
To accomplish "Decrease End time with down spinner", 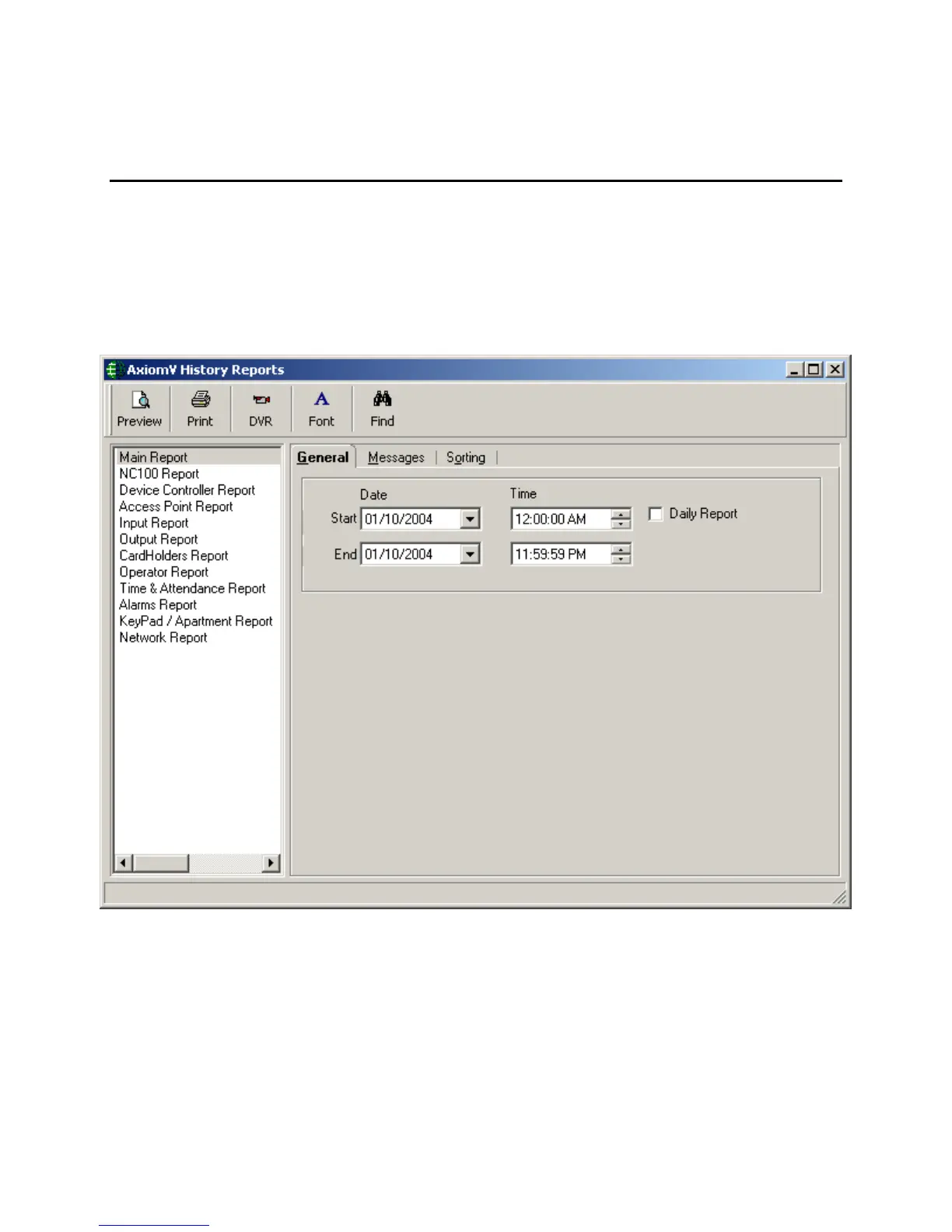I will [621, 560].
